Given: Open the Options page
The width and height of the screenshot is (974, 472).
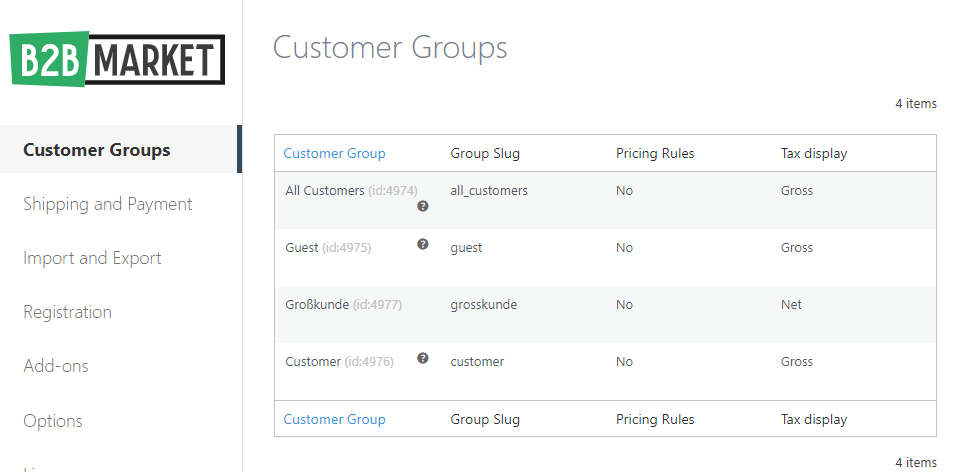Looking at the screenshot, I should click(x=53, y=421).
